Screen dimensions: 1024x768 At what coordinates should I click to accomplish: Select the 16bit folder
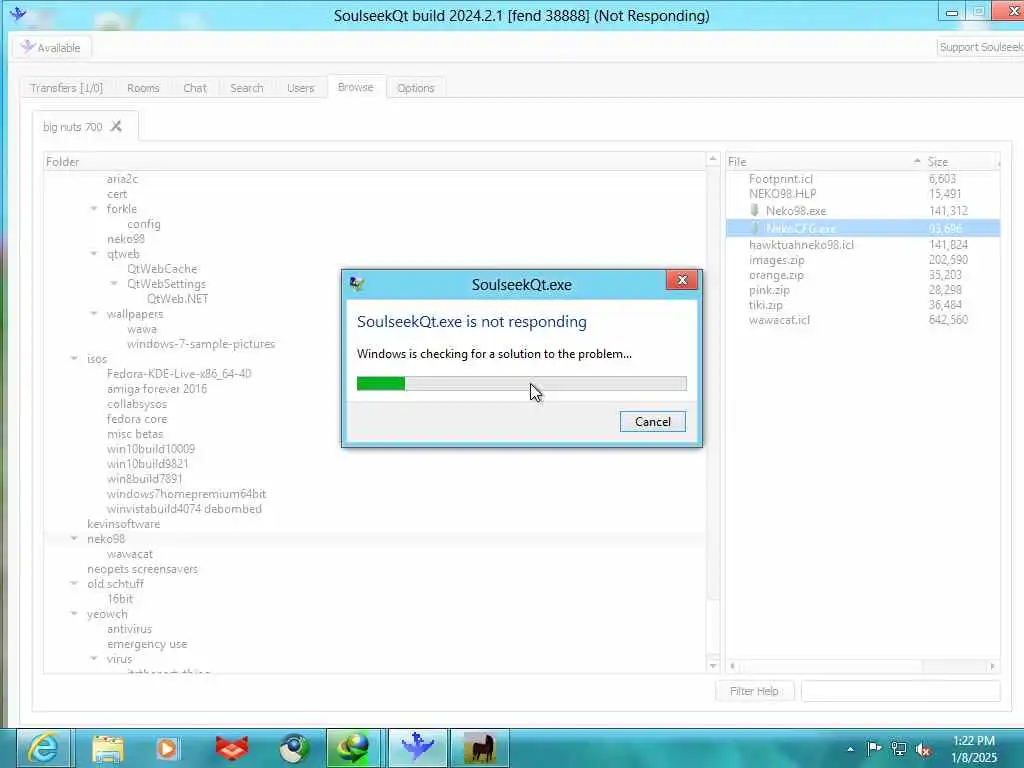[x=120, y=599]
